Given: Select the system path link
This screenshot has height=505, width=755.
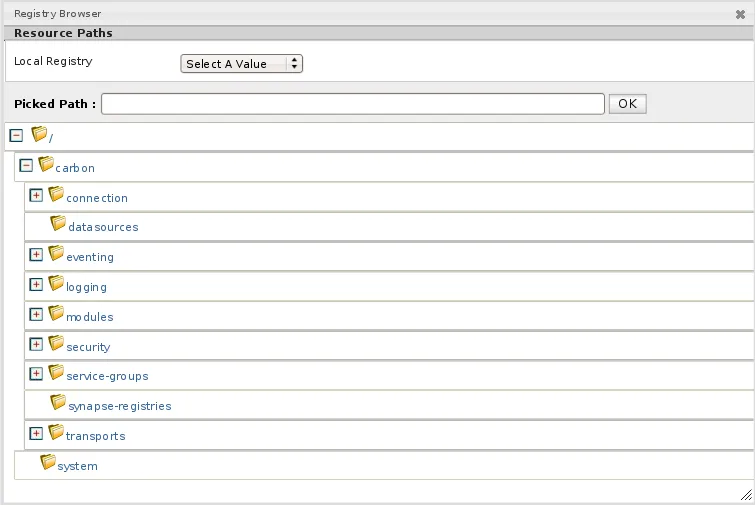Looking at the screenshot, I should pyautogui.click(x=78, y=466).
